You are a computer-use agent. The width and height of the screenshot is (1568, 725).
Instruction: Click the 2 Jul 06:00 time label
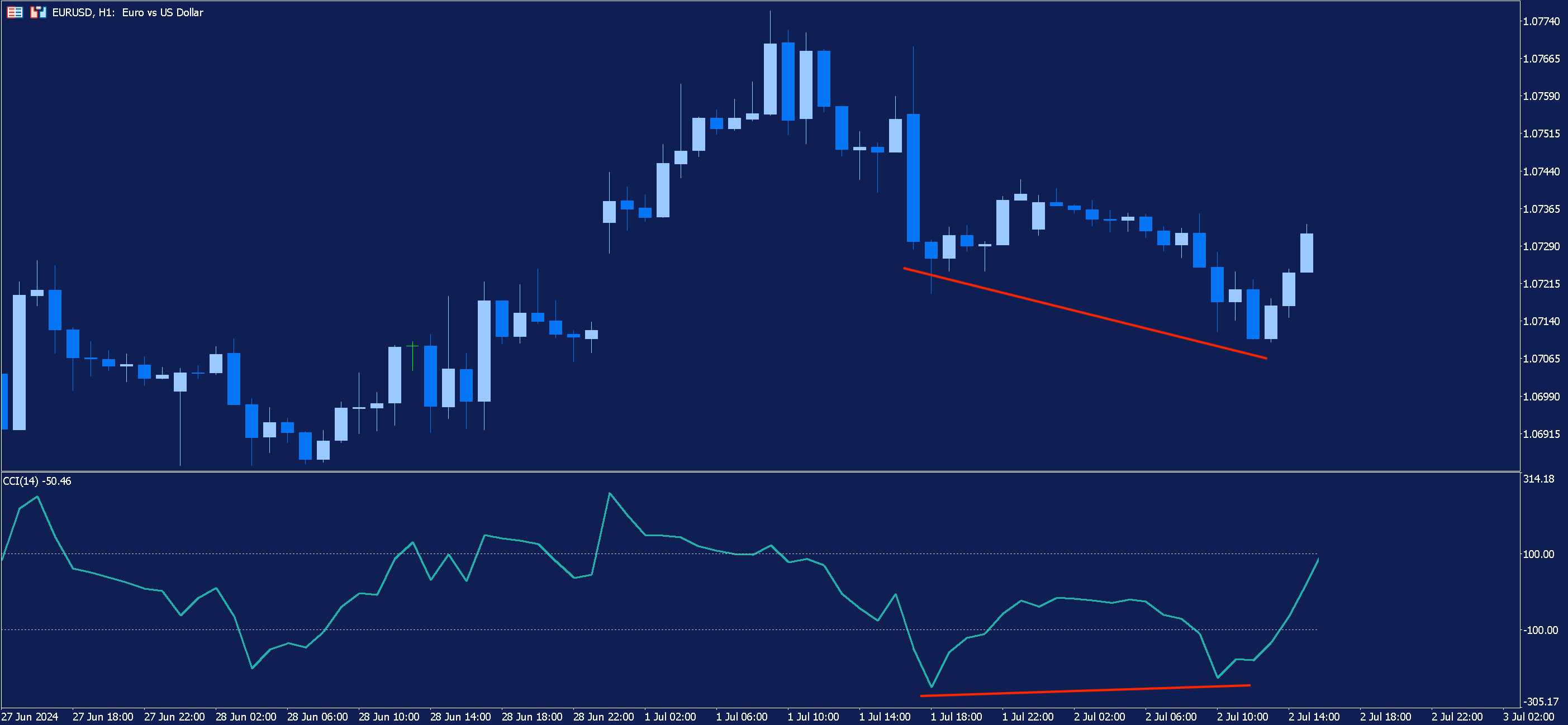(x=1171, y=717)
